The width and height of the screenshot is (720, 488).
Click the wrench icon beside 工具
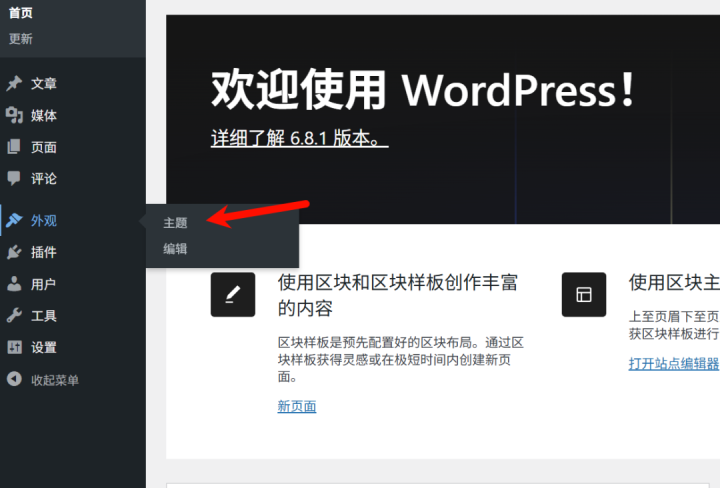coord(14,315)
